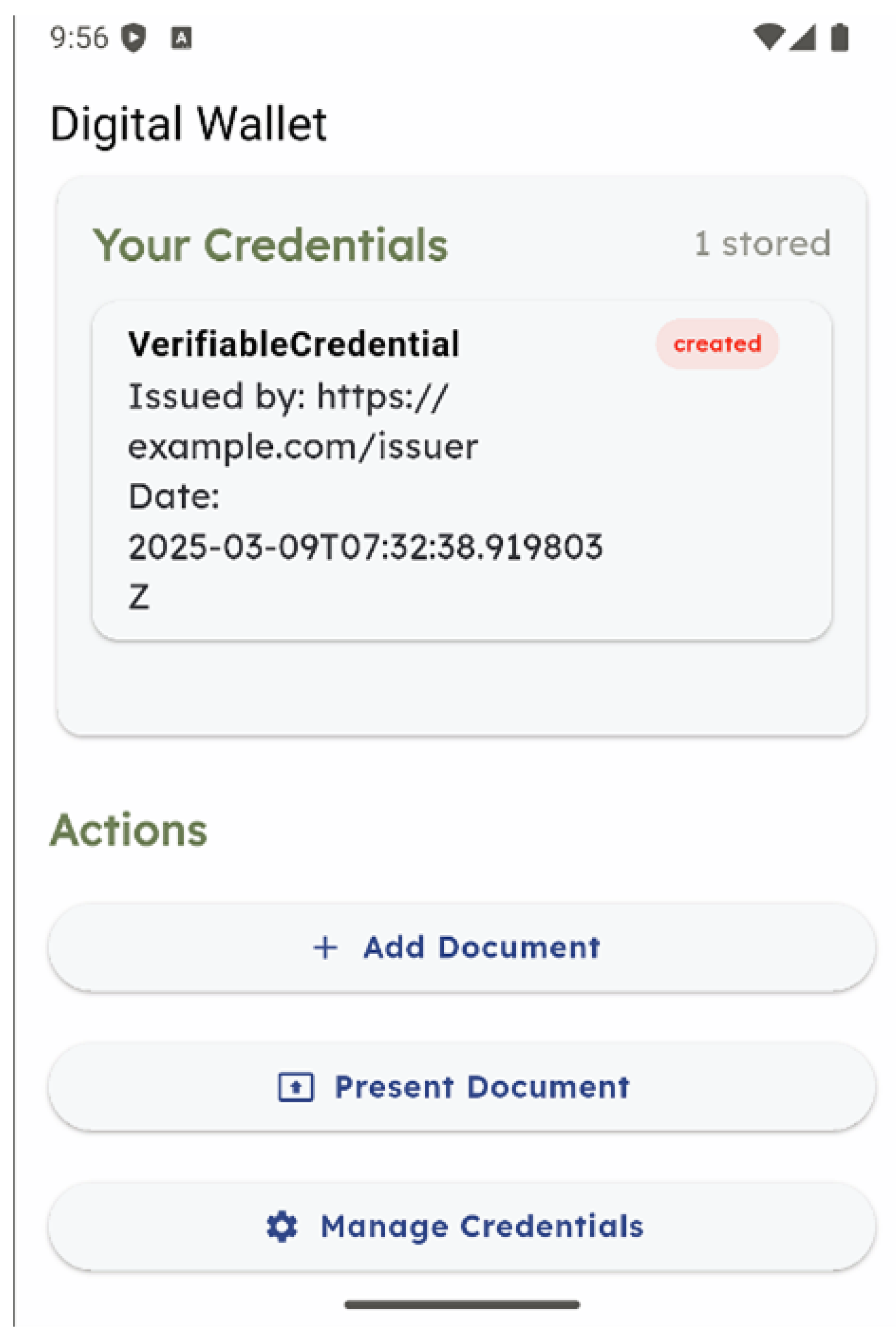Screen dimensions: 896x1343
Task: Click the plus icon for Add Document
Action: (x=325, y=947)
